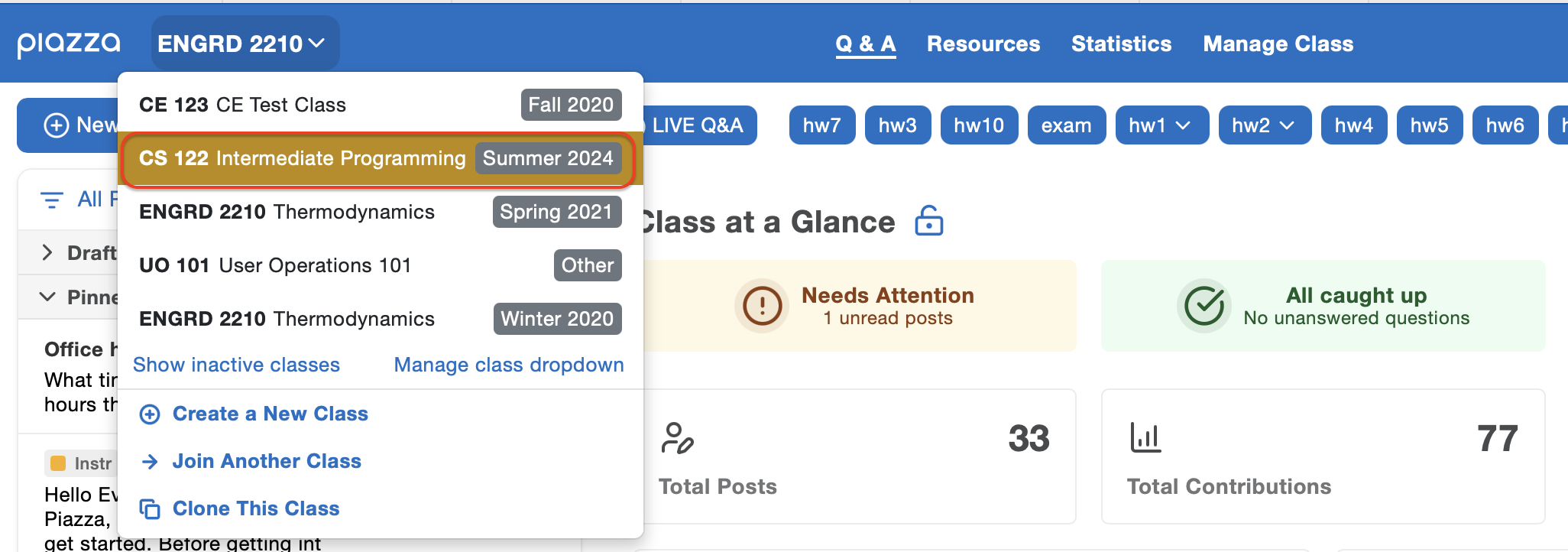The width and height of the screenshot is (1568, 552).
Task: Open Manage class dropdown link
Action: [x=509, y=365]
